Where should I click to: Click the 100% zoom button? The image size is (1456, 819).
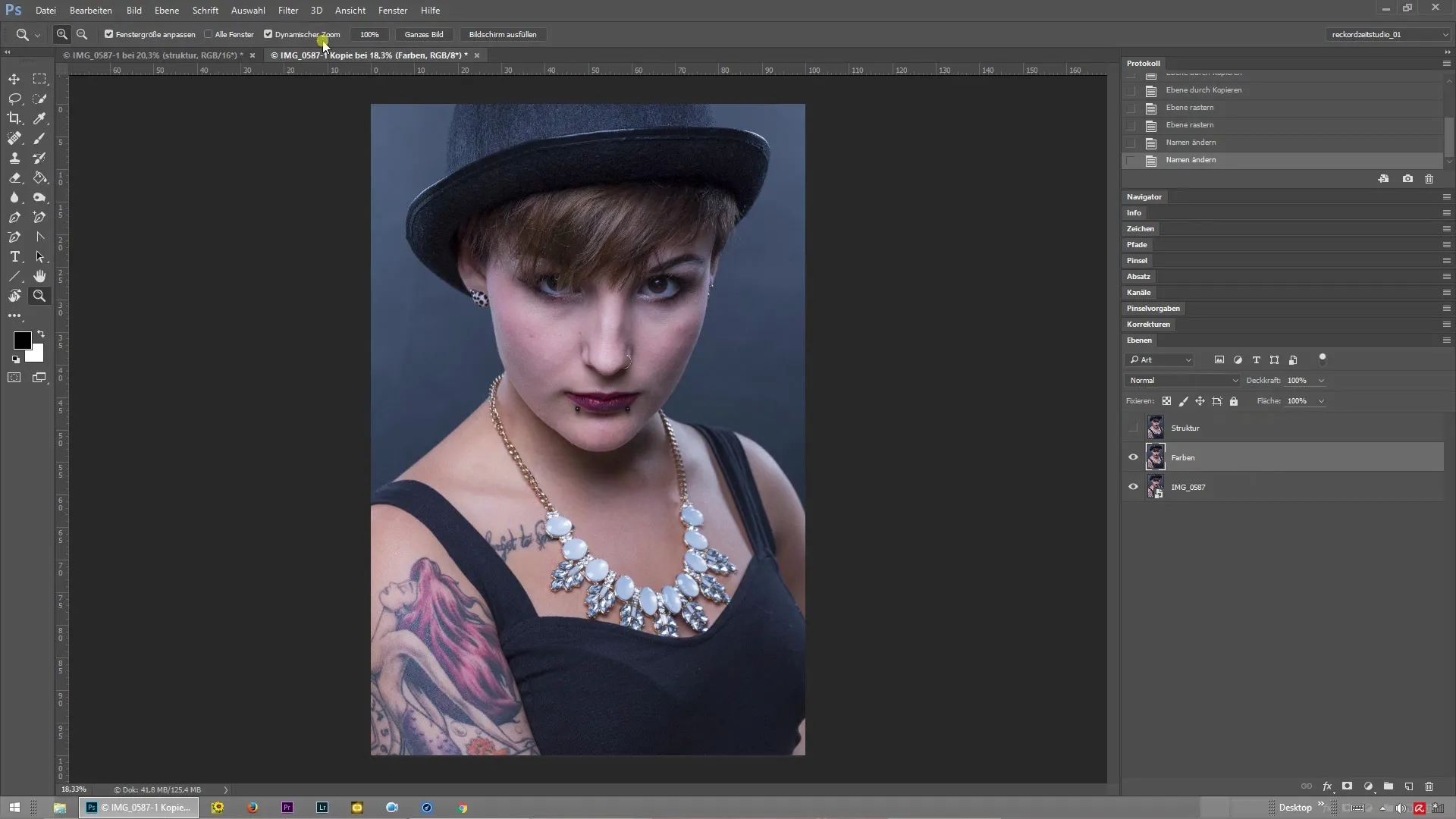(x=369, y=34)
